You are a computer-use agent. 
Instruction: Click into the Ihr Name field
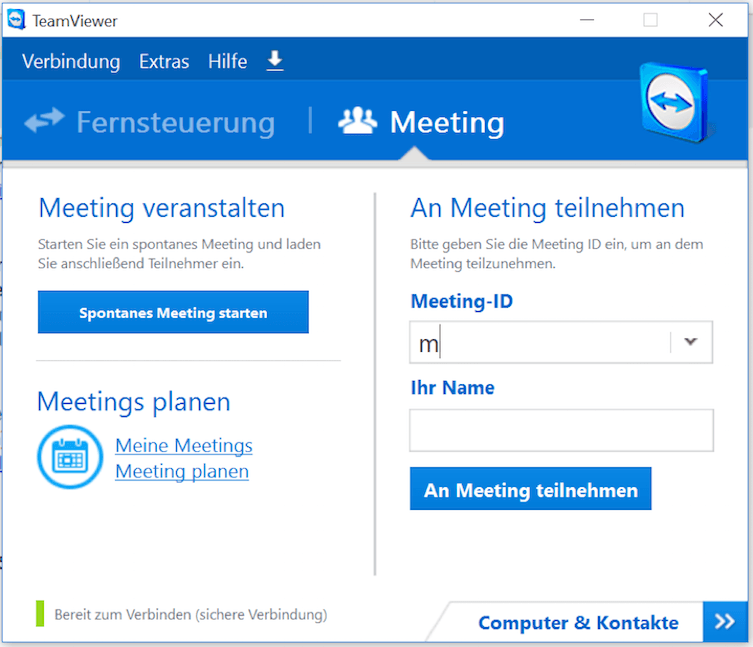[x=561, y=430]
